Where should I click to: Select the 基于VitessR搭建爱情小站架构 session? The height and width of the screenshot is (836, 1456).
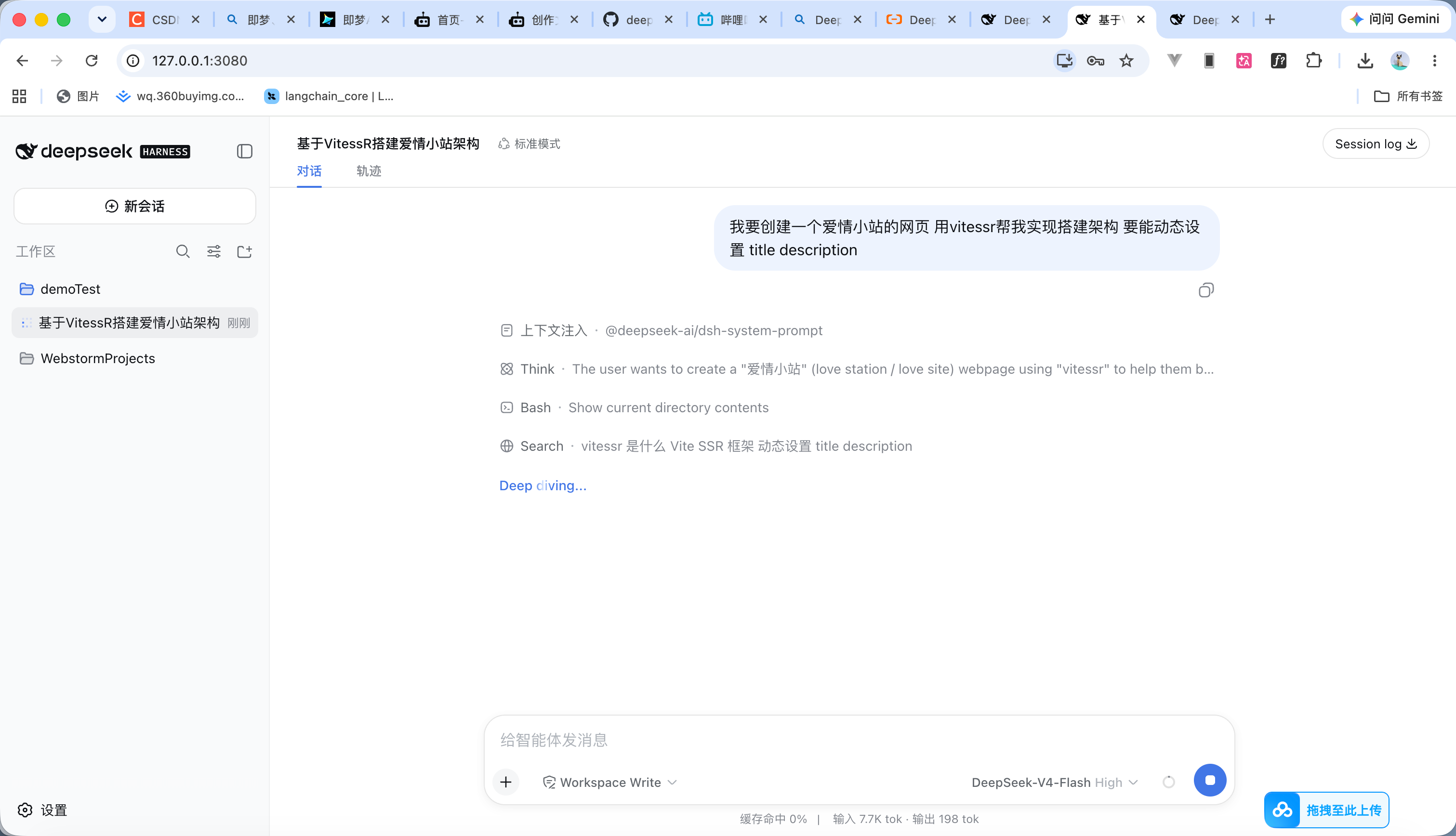[x=135, y=323]
